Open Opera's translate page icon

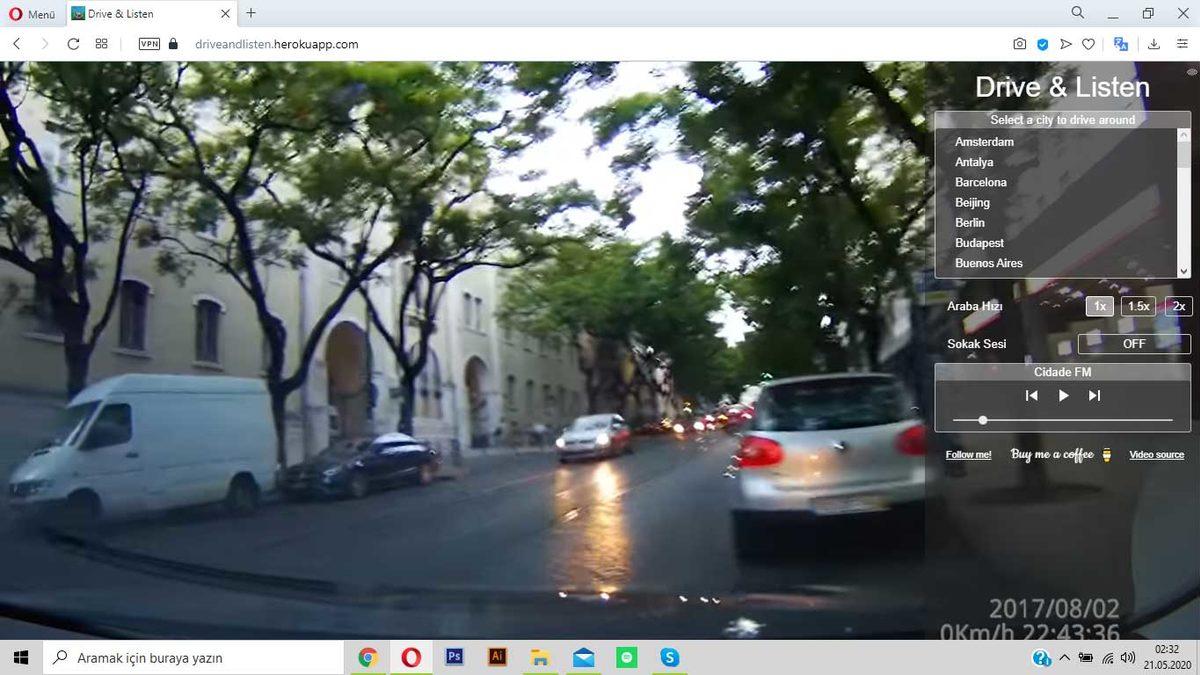pyautogui.click(x=1121, y=44)
